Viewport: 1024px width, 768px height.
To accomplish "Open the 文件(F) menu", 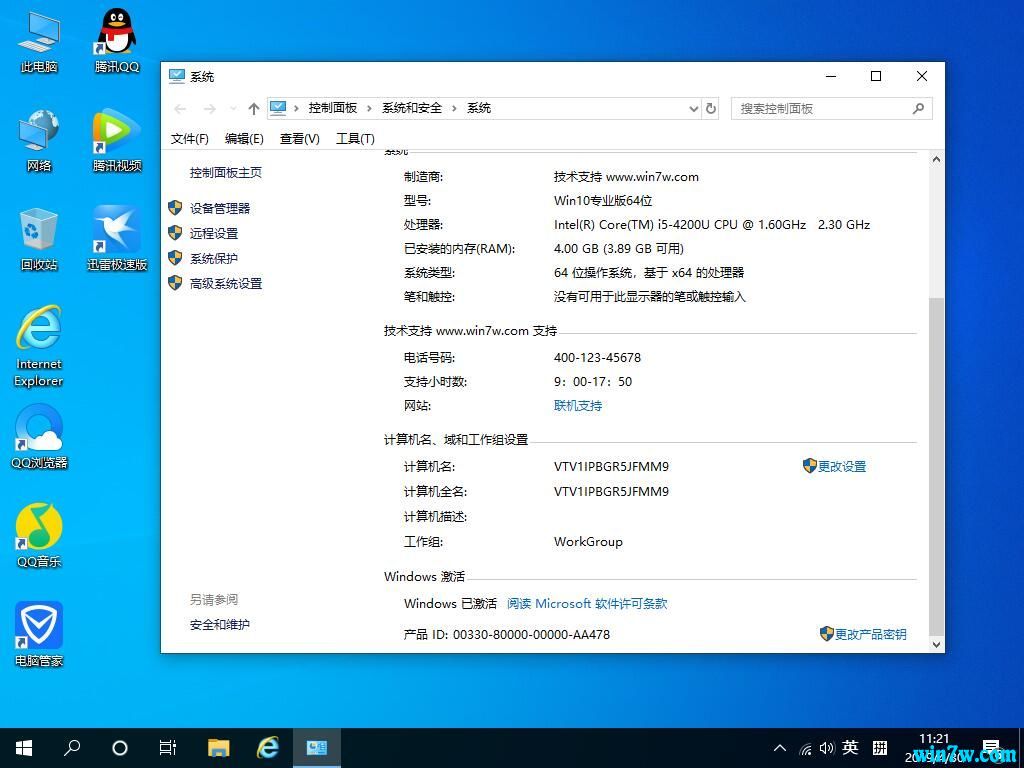I will (190, 139).
